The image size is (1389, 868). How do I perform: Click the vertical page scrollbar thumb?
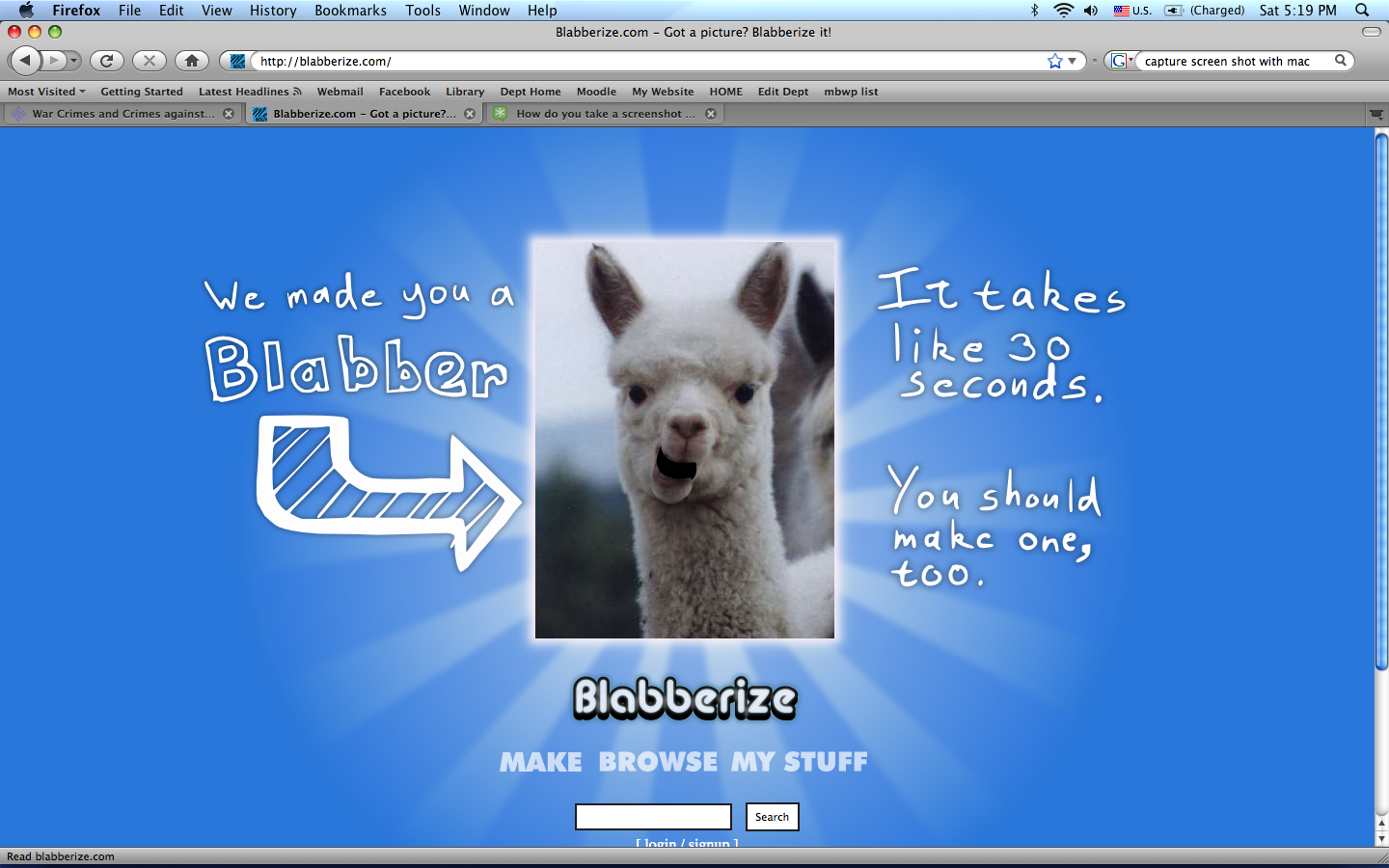(1381, 401)
